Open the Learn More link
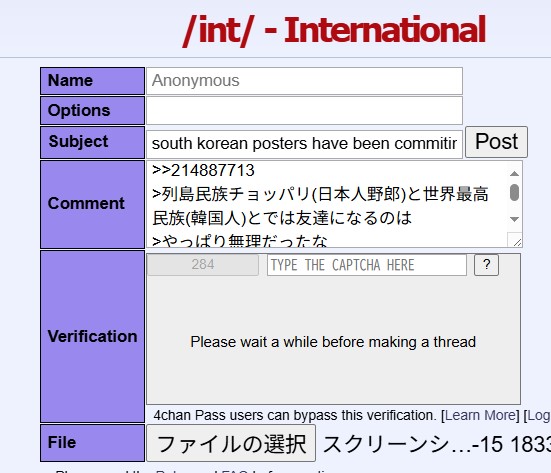The width and height of the screenshot is (551, 473). click(x=481, y=415)
